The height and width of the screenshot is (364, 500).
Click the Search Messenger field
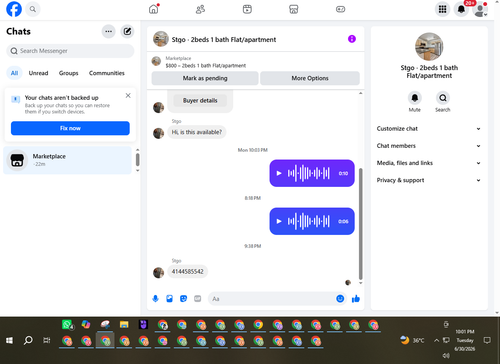70,51
